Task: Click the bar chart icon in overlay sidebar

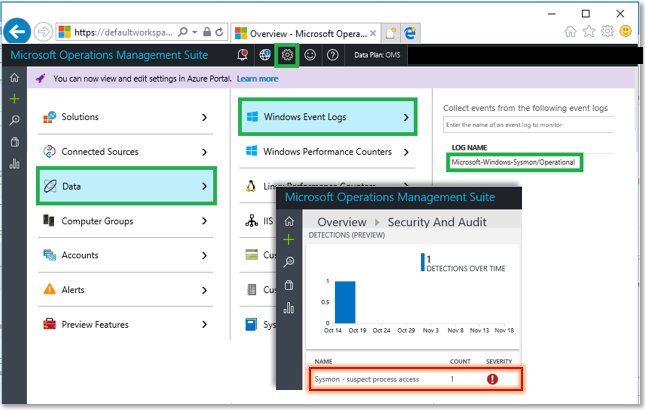Action: pyautogui.click(x=289, y=308)
